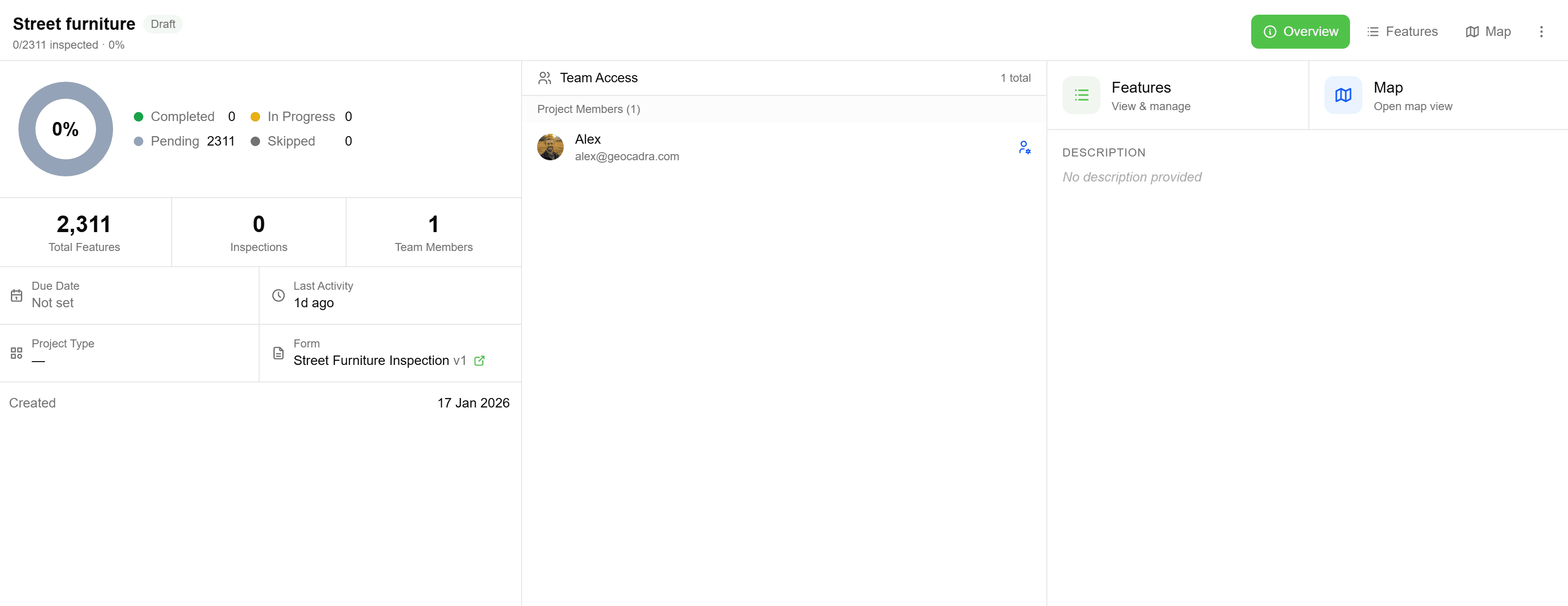The width and height of the screenshot is (1568, 606).
Task: Click the Draft status badge
Action: 163,24
